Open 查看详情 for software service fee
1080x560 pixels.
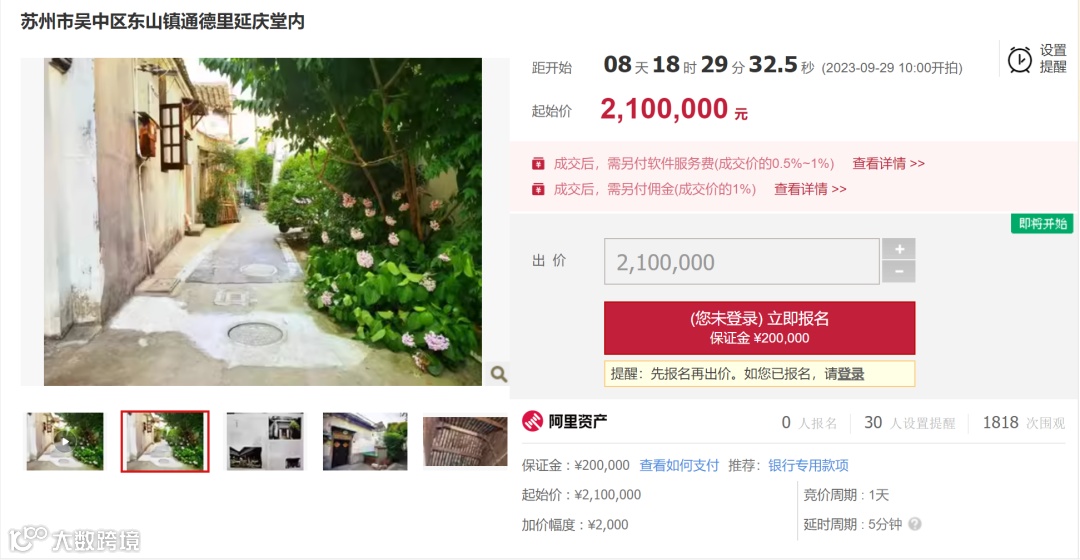pos(888,164)
